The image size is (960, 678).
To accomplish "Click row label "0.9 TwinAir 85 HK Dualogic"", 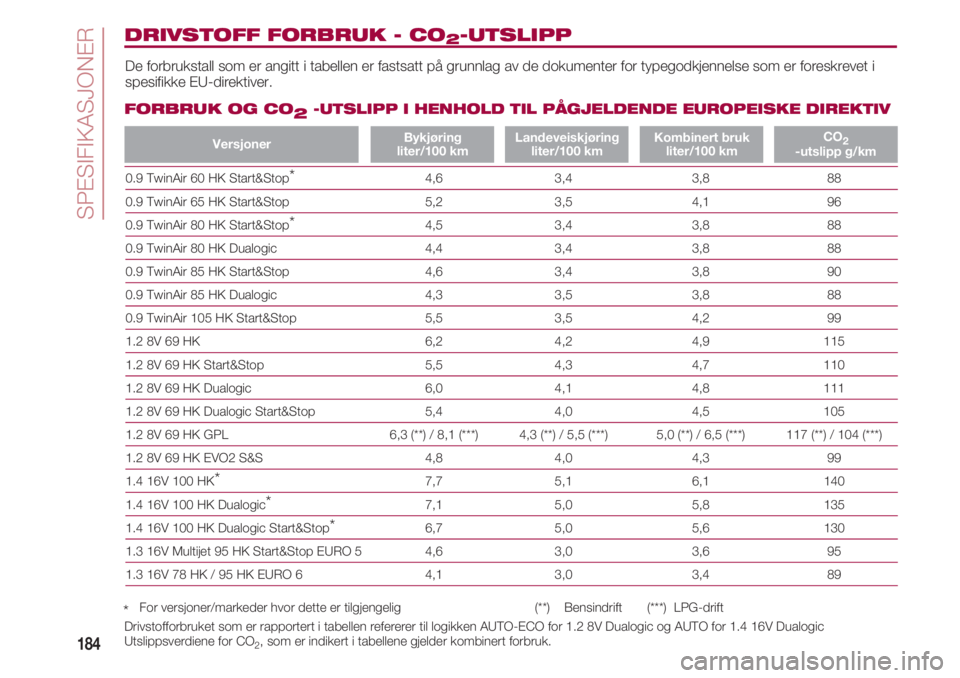I will click(201, 295).
